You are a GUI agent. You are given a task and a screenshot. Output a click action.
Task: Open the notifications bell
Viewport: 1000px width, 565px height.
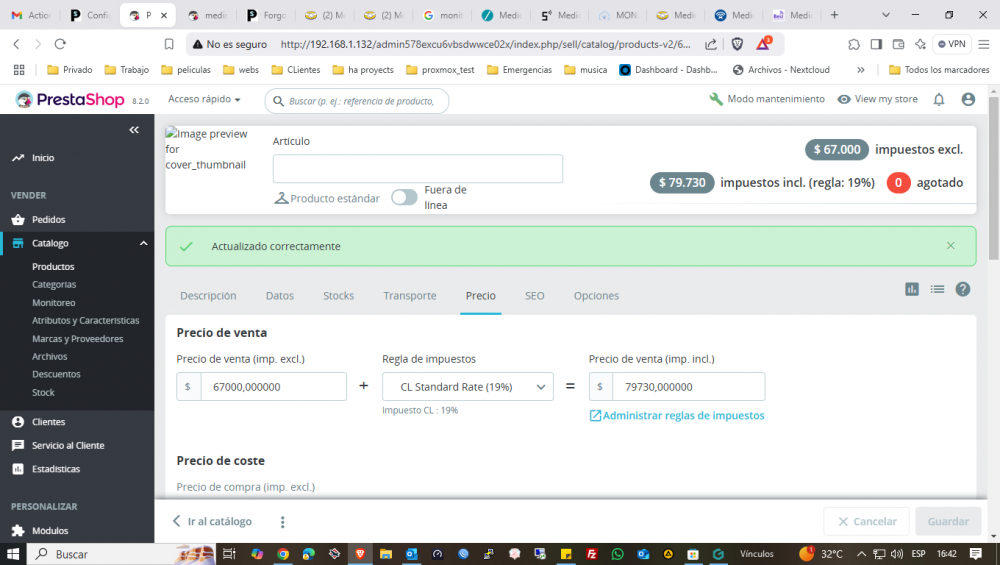(939, 99)
